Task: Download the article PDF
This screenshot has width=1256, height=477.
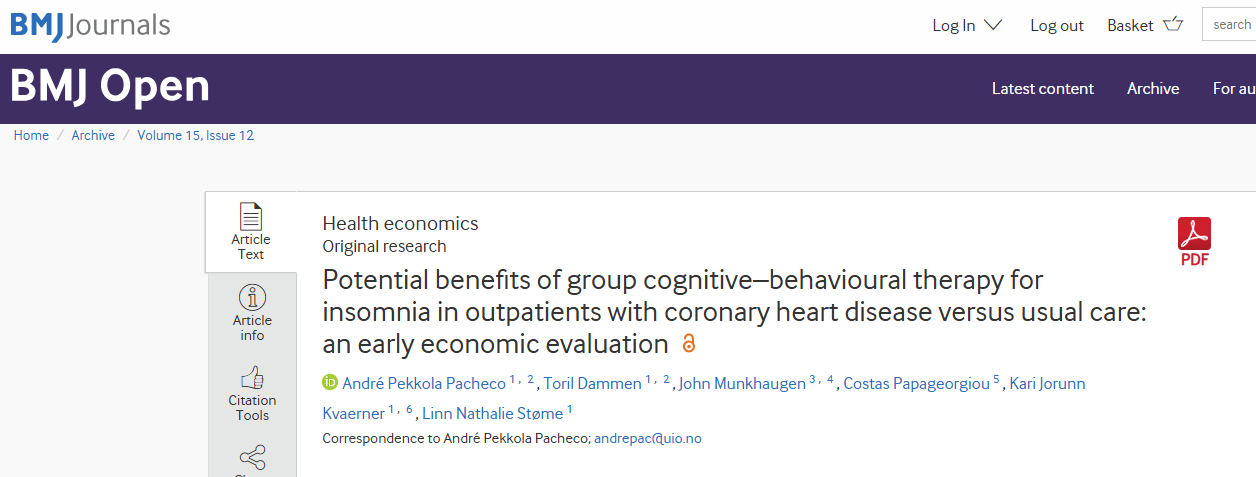Action: pos(1194,241)
